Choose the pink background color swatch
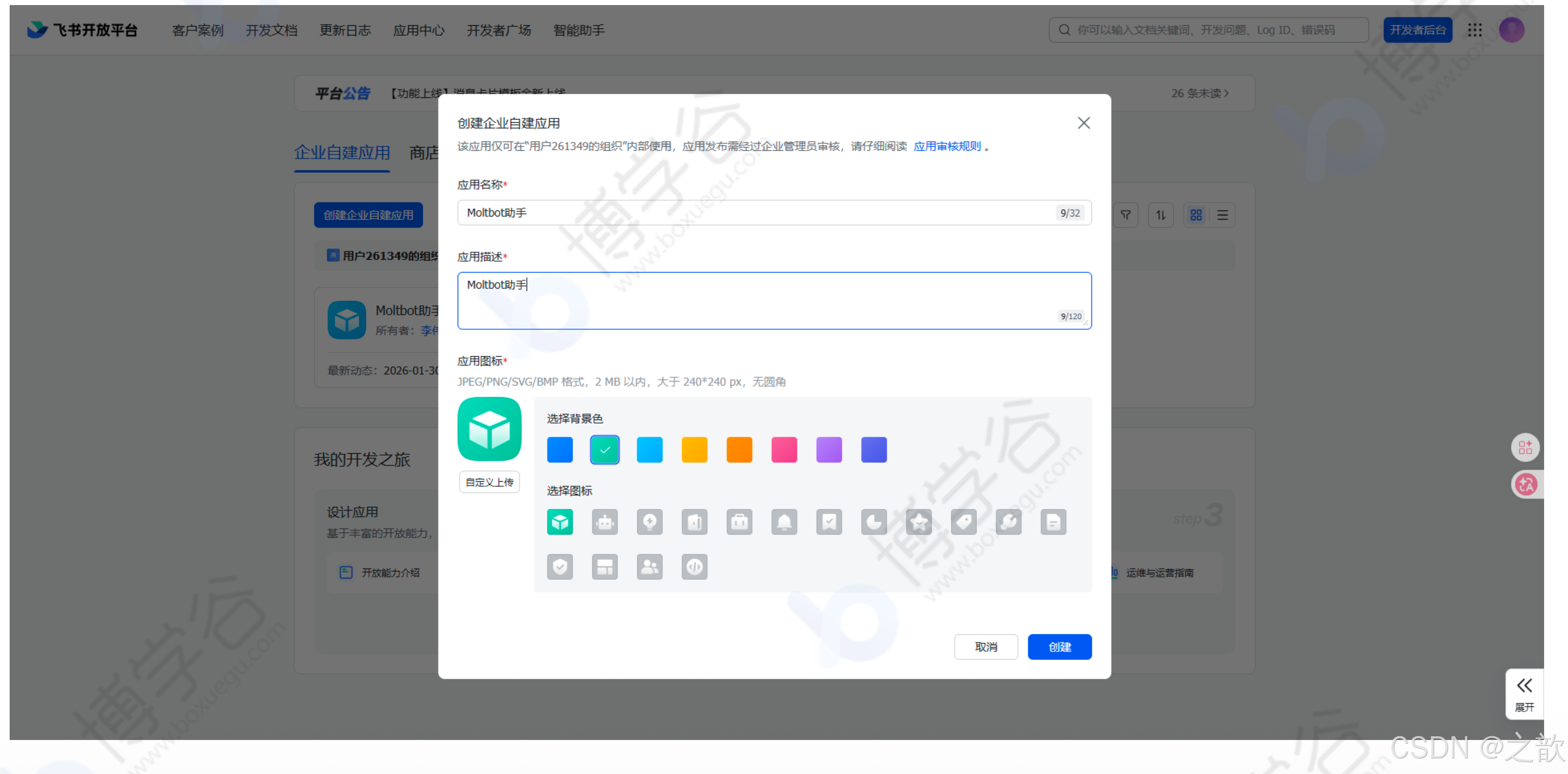1568x774 pixels. pyautogui.click(x=784, y=450)
